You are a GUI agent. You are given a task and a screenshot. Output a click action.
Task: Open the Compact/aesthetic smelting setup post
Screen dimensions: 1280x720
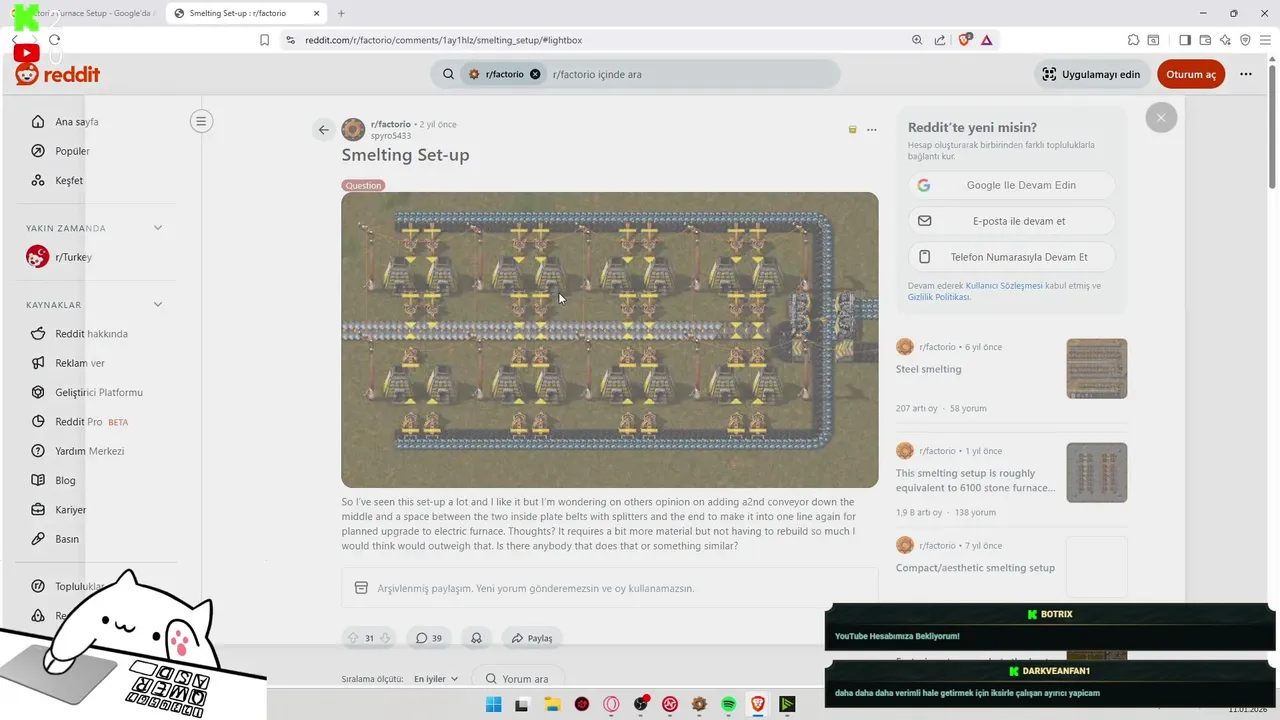coord(975,568)
